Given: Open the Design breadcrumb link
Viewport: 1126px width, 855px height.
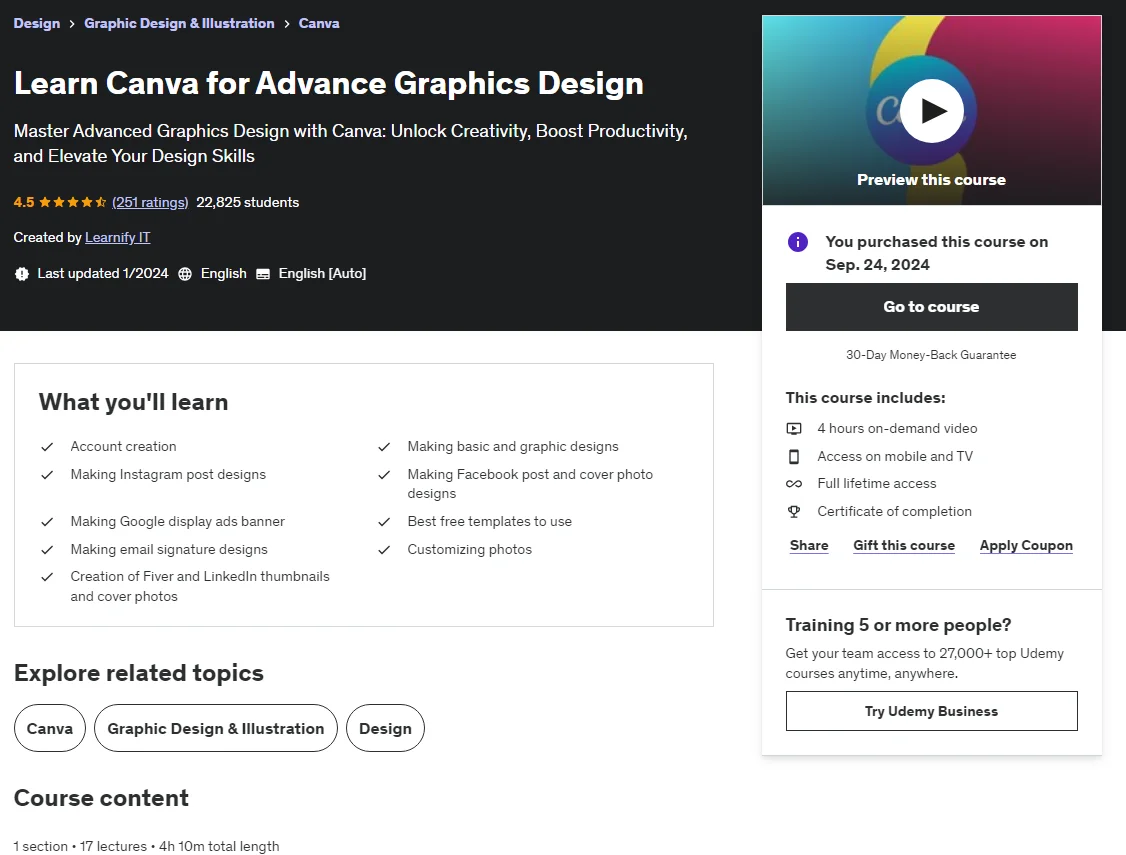Looking at the screenshot, I should 37,23.
